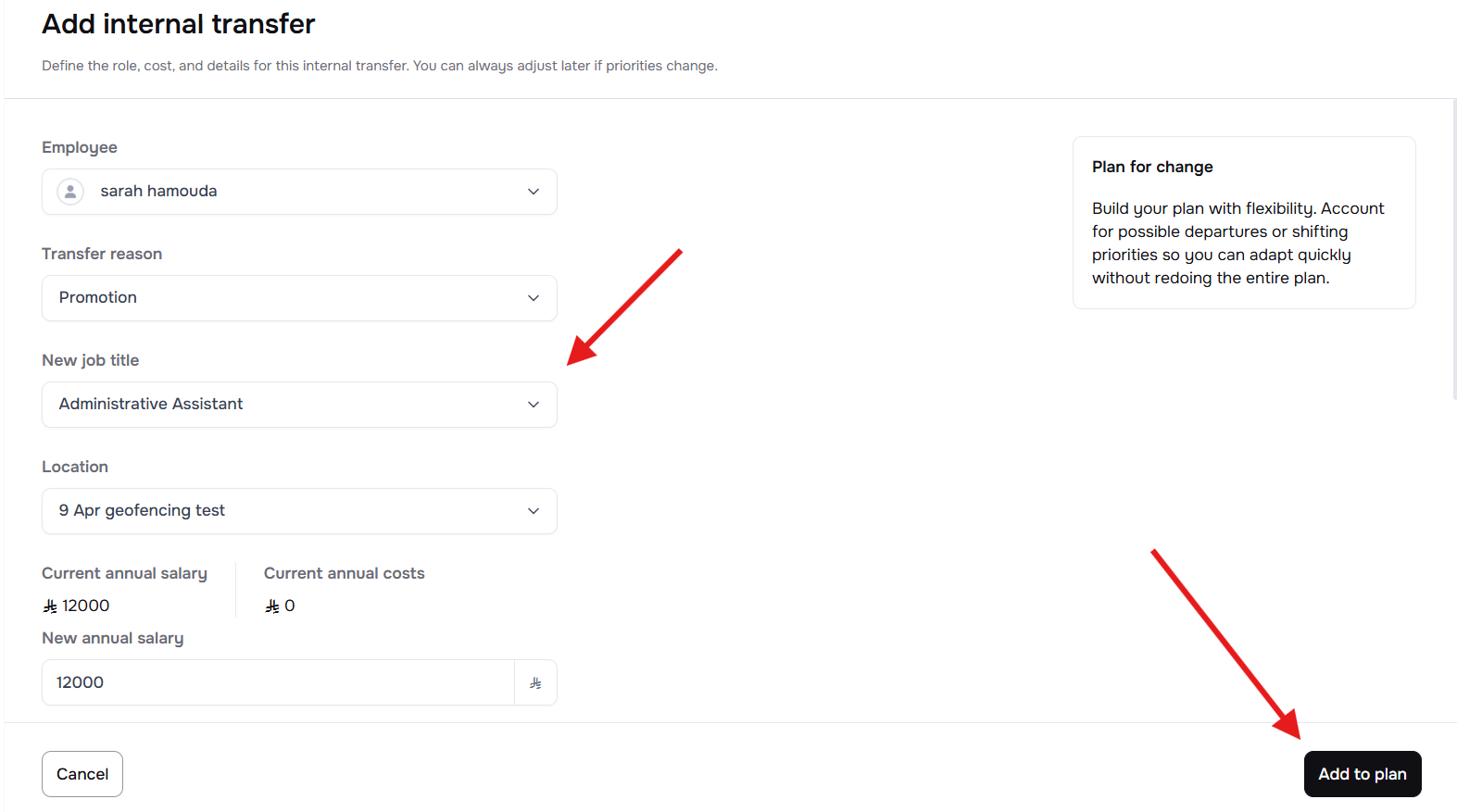Click the currency icon beside current salary 12000
The height and width of the screenshot is (812, 1457).
tap(50, 606)
